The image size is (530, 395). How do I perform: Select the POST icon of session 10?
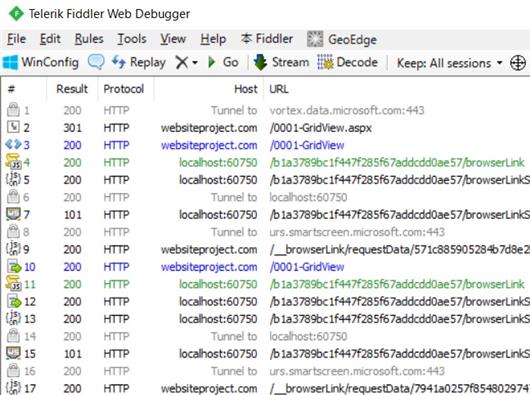[14, 267]
